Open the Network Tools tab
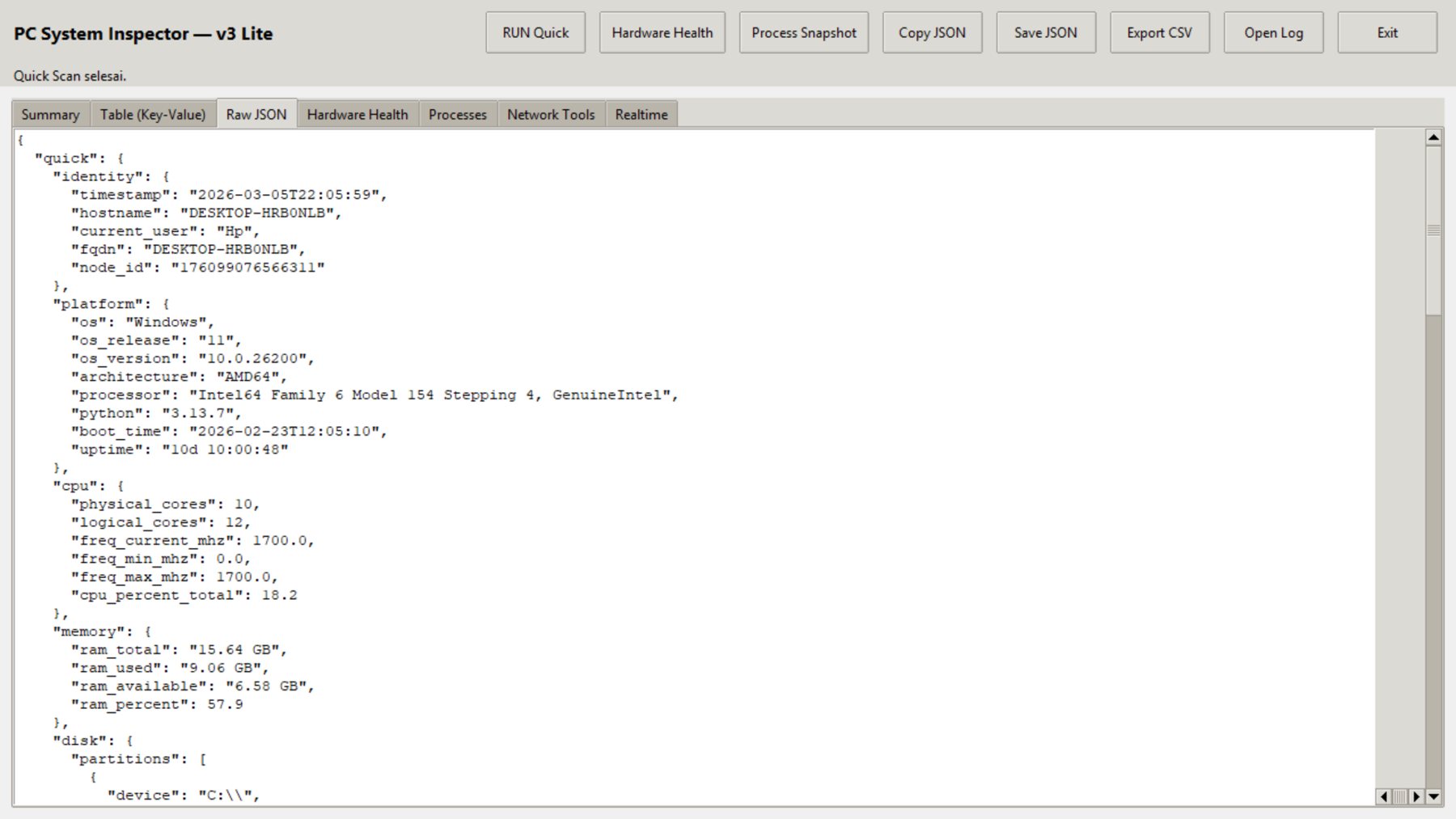This screenshot has width=1456, height=819. coord(551,115)
